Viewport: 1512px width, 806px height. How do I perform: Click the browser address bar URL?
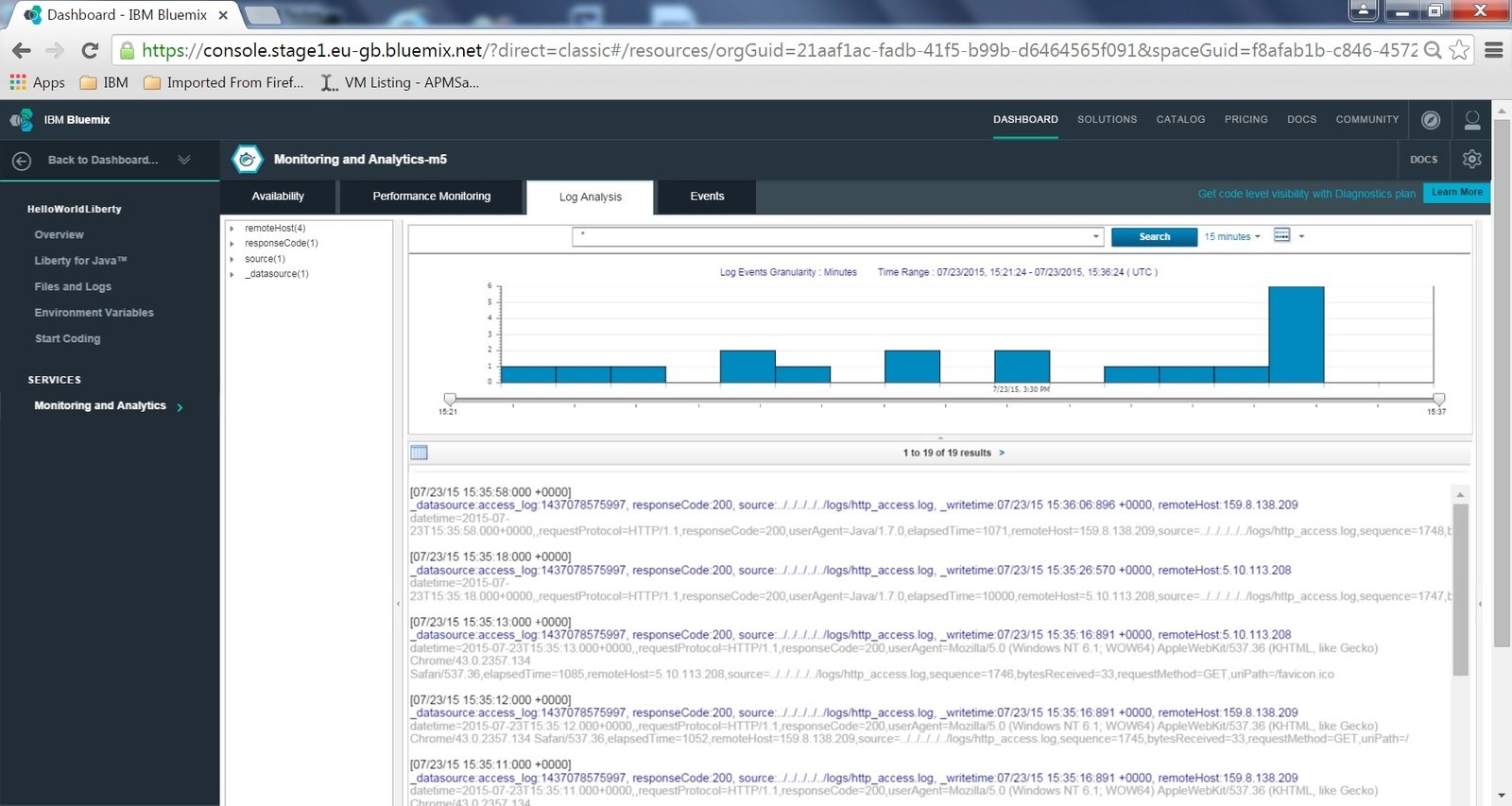tap(779, 50)
